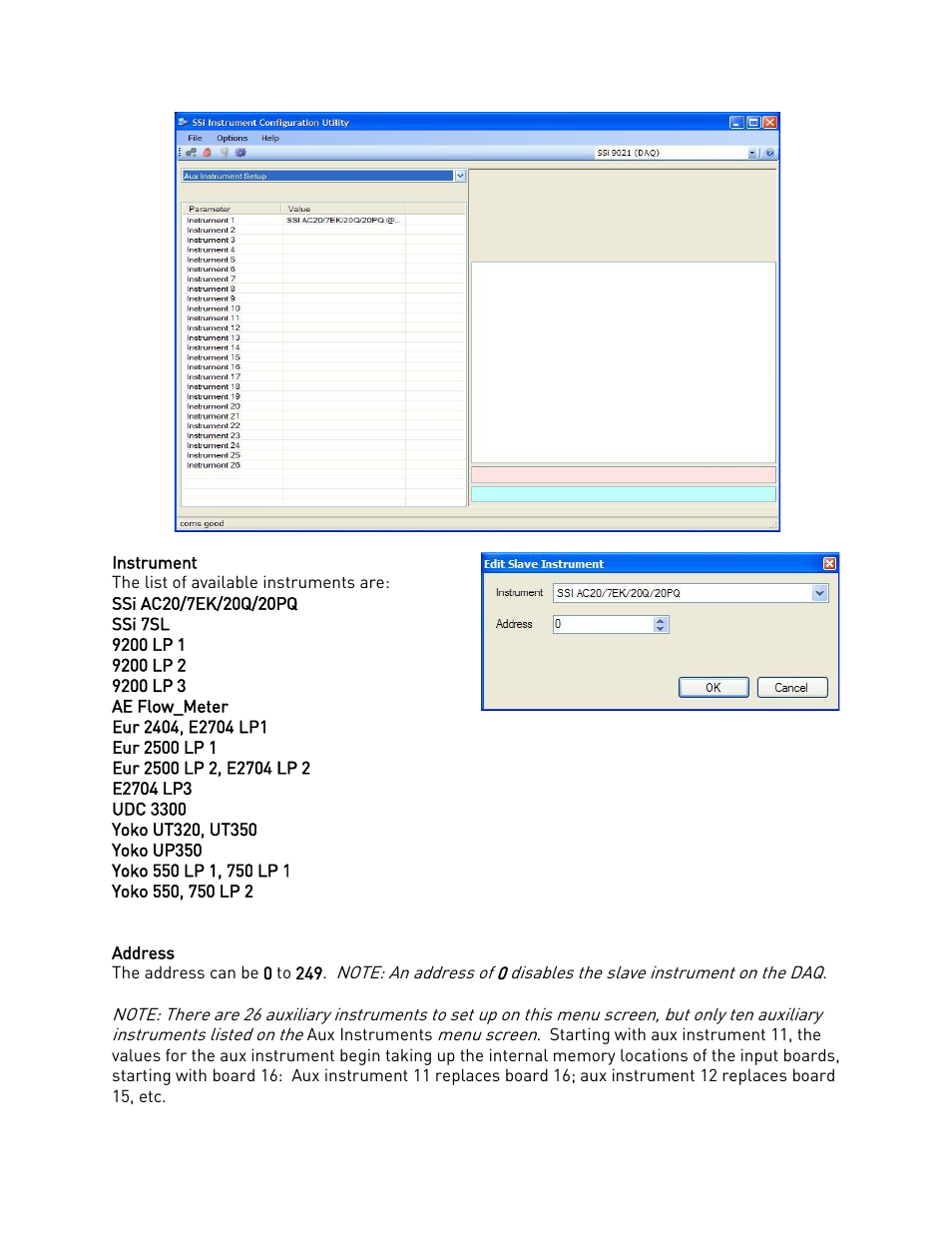The height and width of the screenshot is (1233, 952).
Task: Select the Instrument 22 row
Action: pos(323,425)
